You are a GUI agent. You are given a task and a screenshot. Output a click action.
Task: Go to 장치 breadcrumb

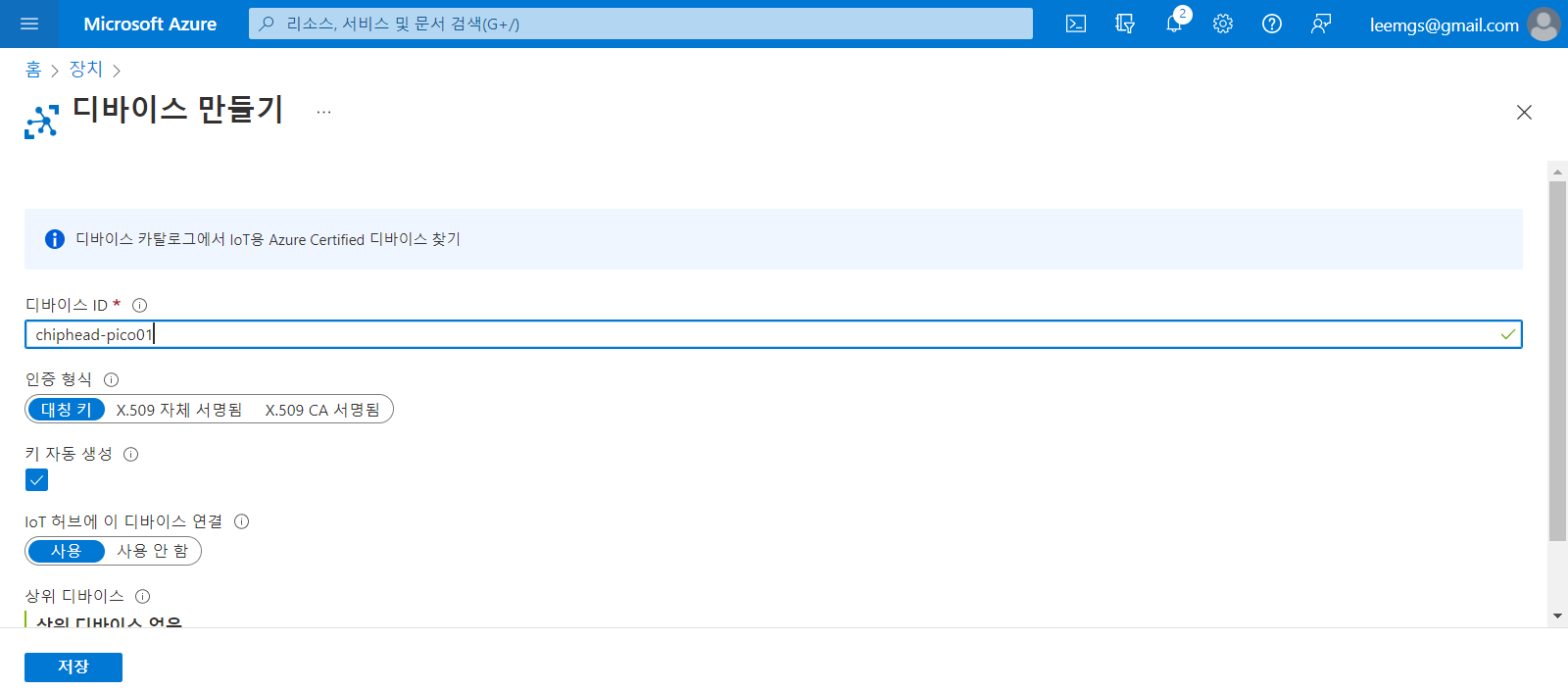click(85, 70)
